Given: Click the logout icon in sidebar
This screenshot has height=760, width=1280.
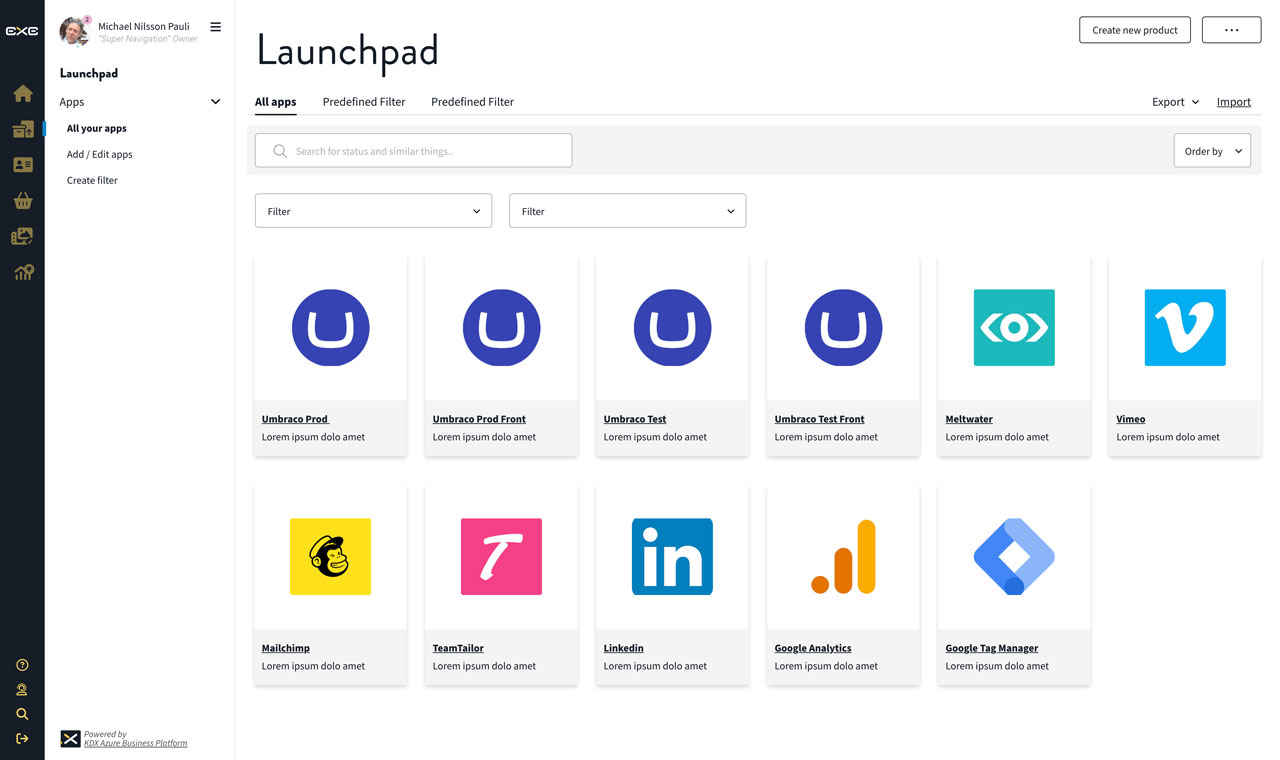Looking at the screenshot, I should click(x=22, y=739).
